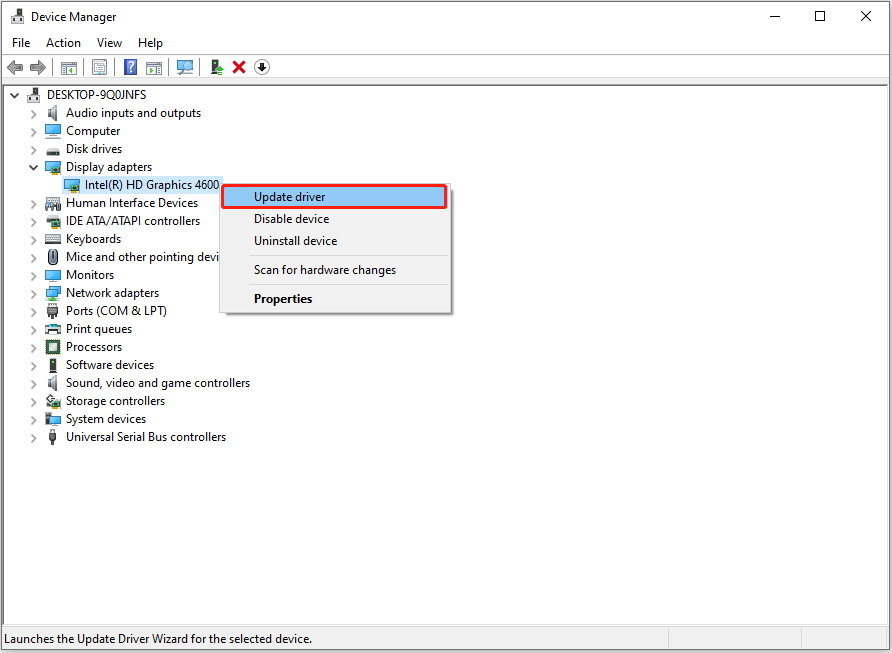
Task: Select Universal Serial Bus controllers label
Action: [x=146, y=437]
